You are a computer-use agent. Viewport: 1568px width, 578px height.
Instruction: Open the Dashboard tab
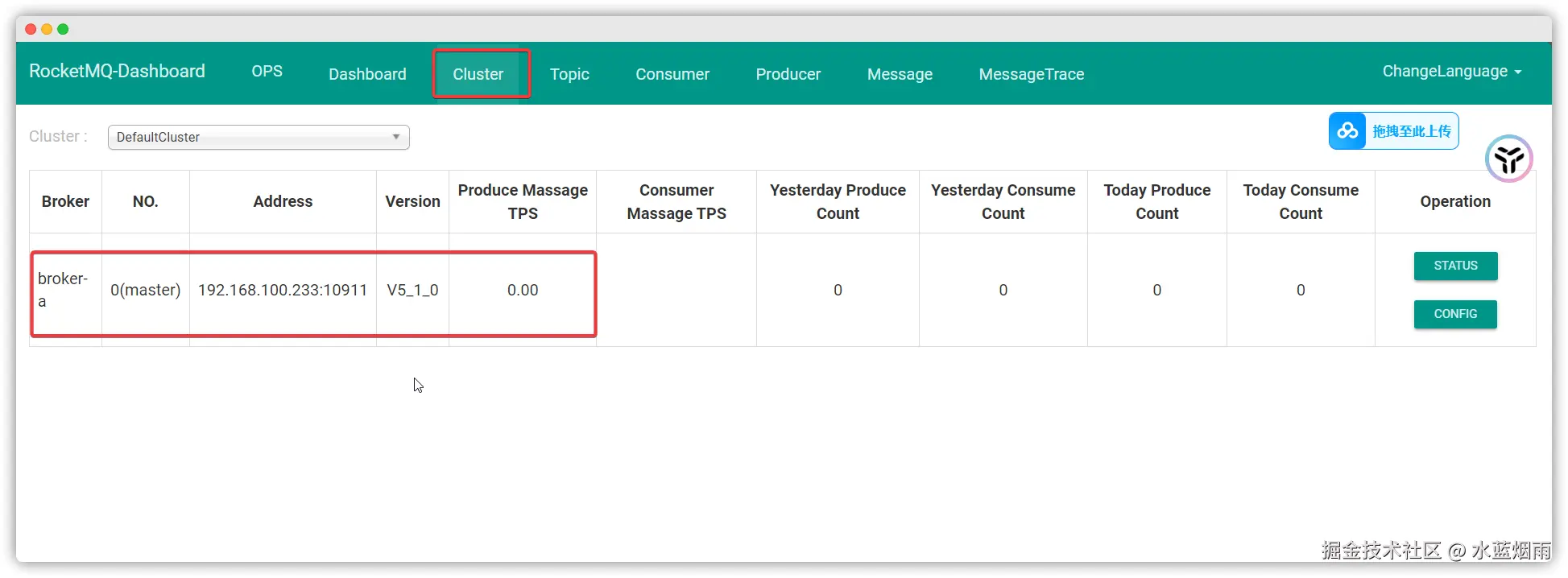click(x=367, y=74)
